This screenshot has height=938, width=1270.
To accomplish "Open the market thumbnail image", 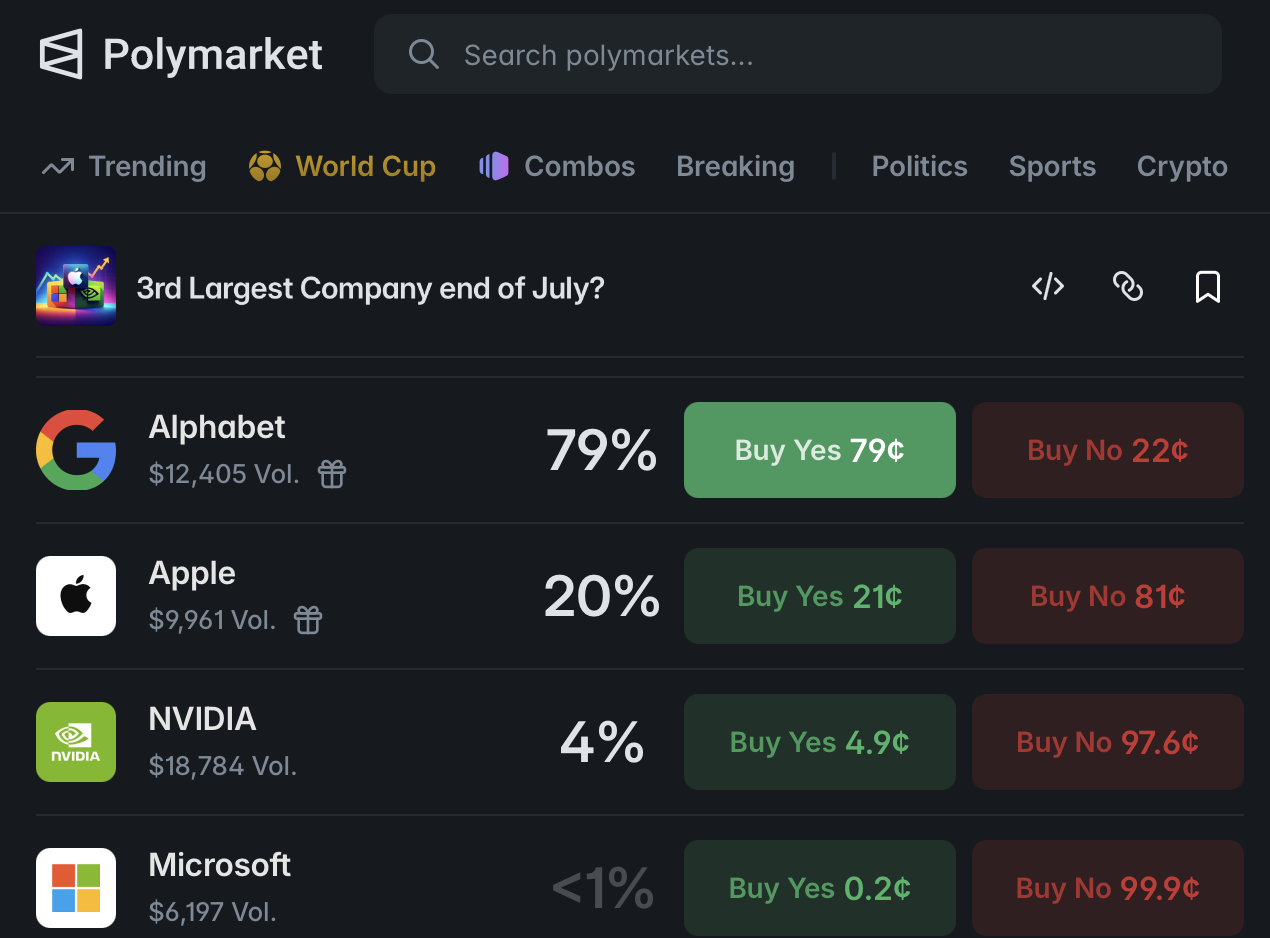I will 76,286.
